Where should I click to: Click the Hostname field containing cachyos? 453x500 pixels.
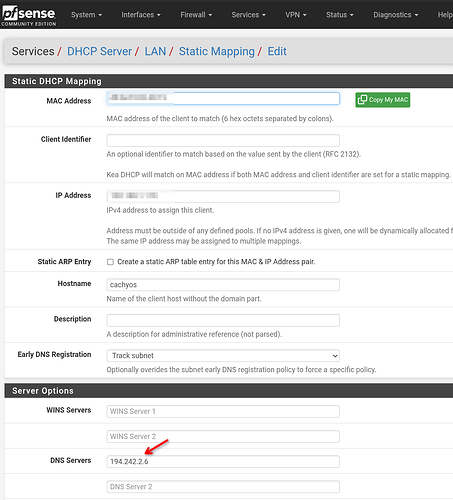click(x=223, y=285)
